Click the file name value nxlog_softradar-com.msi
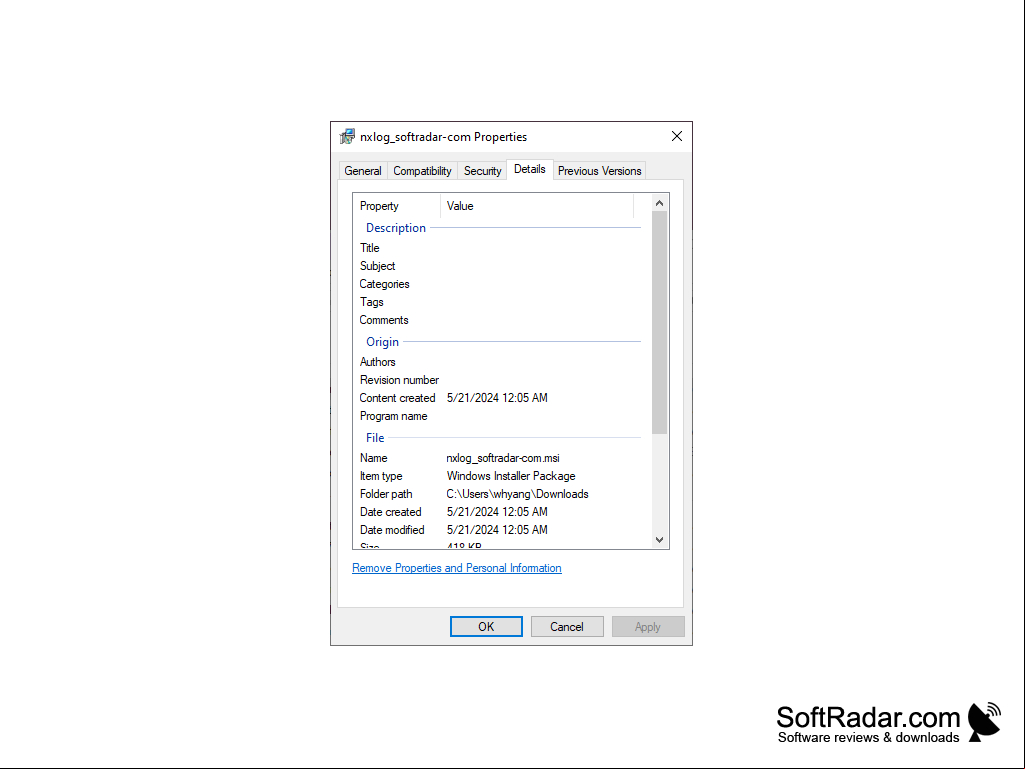 [503, 458]
